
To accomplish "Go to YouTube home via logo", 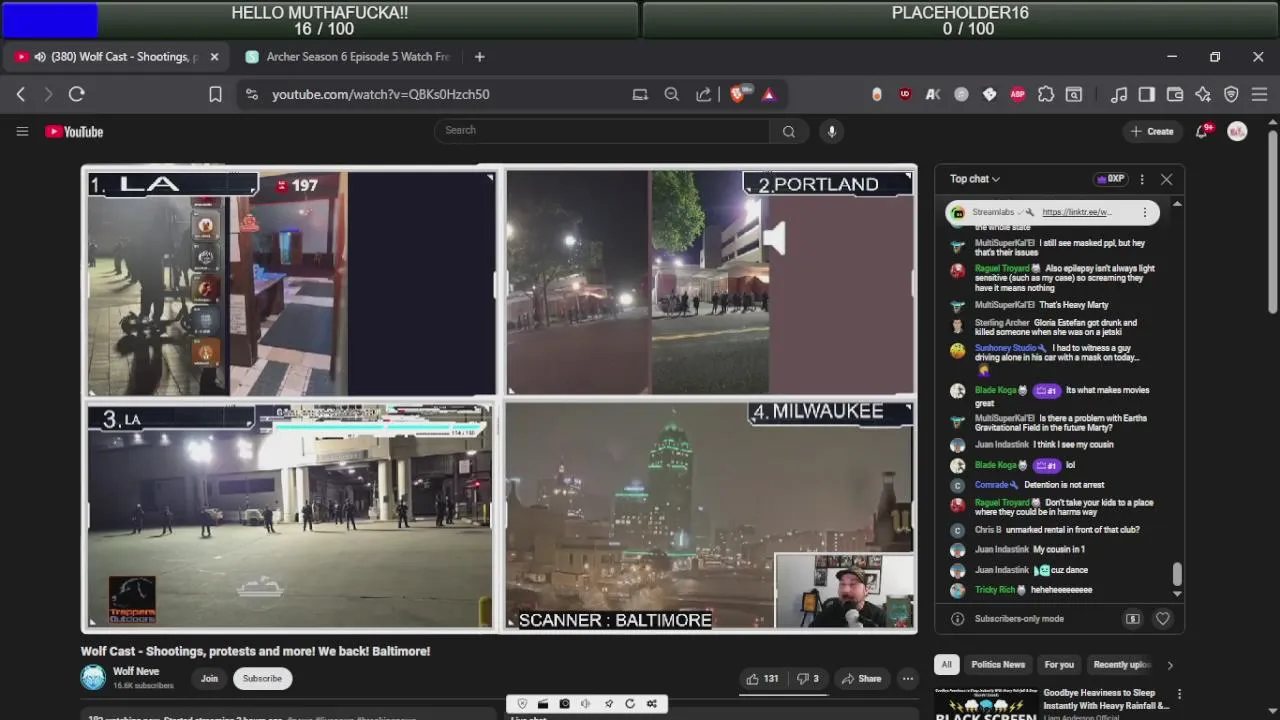I will [74, 131].
